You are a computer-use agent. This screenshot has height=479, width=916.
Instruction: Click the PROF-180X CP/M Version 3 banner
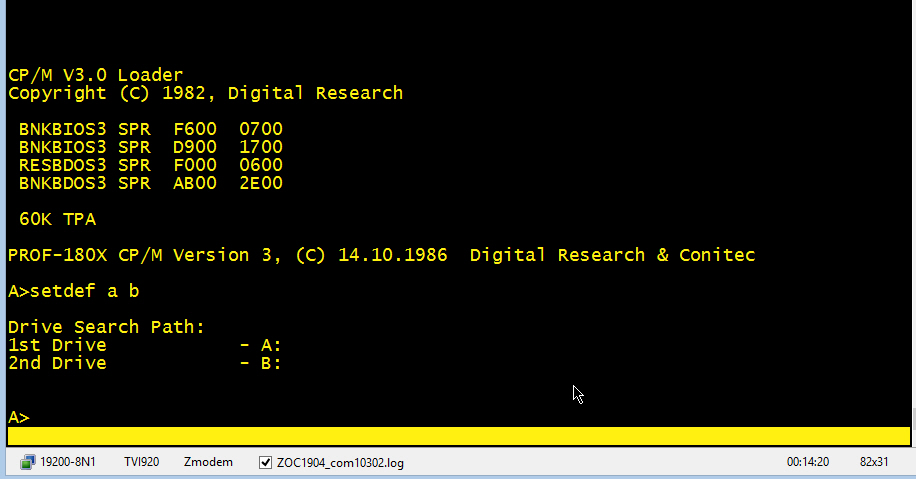(x=380, y=255)
